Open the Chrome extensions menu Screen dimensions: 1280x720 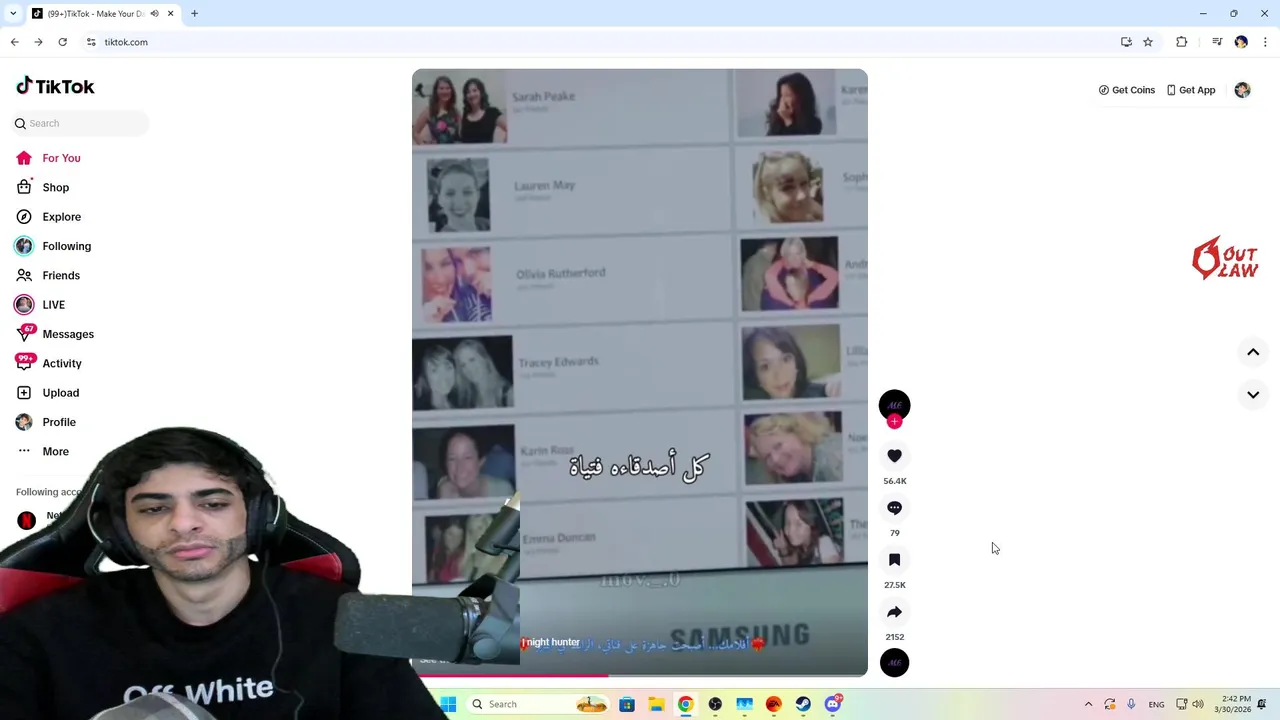pyautogui.click(x=1182, y=42)
